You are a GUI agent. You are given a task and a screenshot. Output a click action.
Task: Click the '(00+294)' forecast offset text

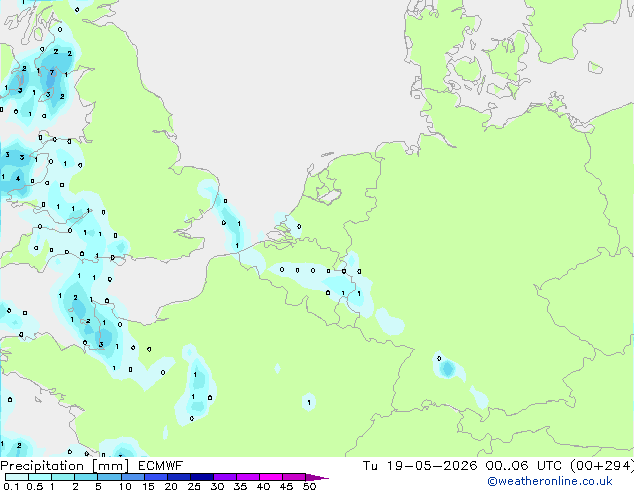(x=602, y=466)
